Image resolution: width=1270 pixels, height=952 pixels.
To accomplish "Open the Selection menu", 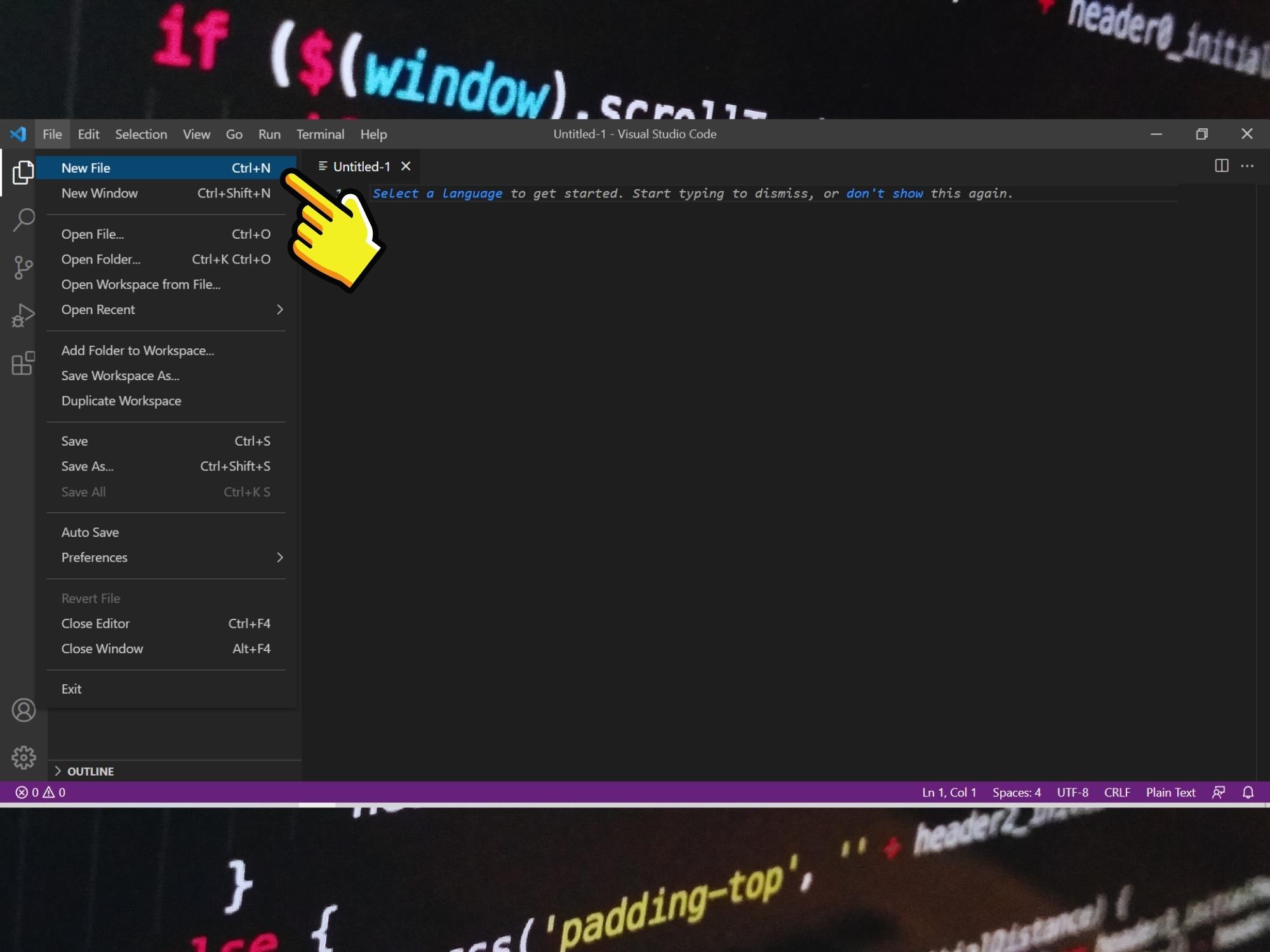I will (141, 134).
